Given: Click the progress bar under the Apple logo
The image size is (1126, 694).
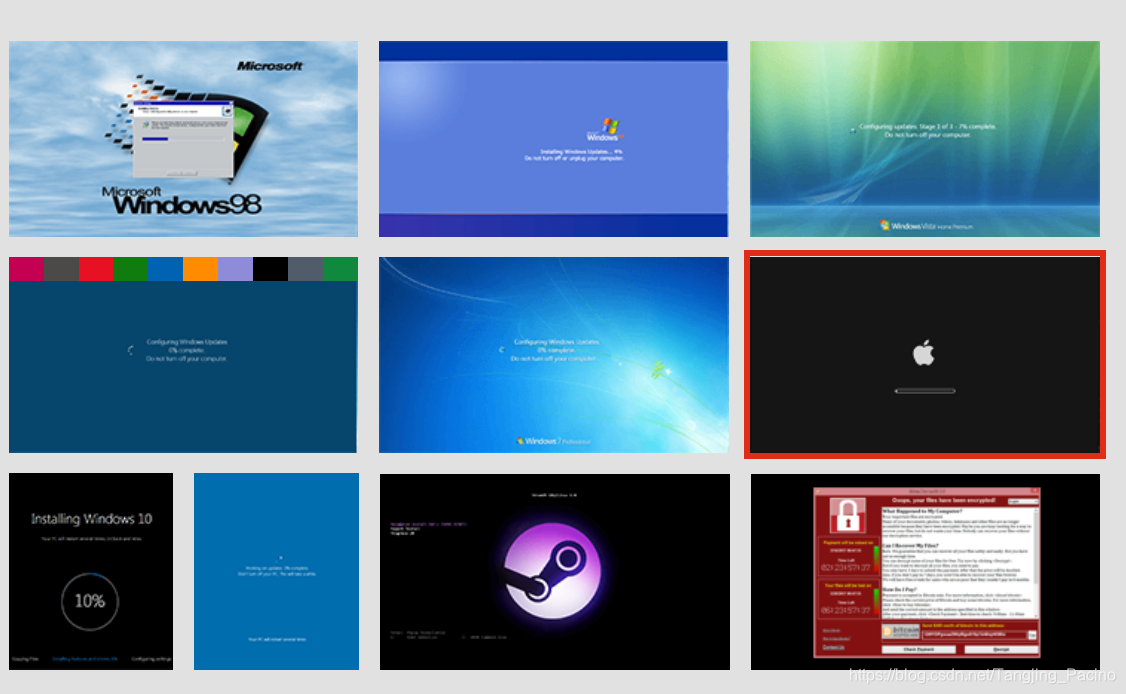Looking at the screenshot, I should (925, 391).
